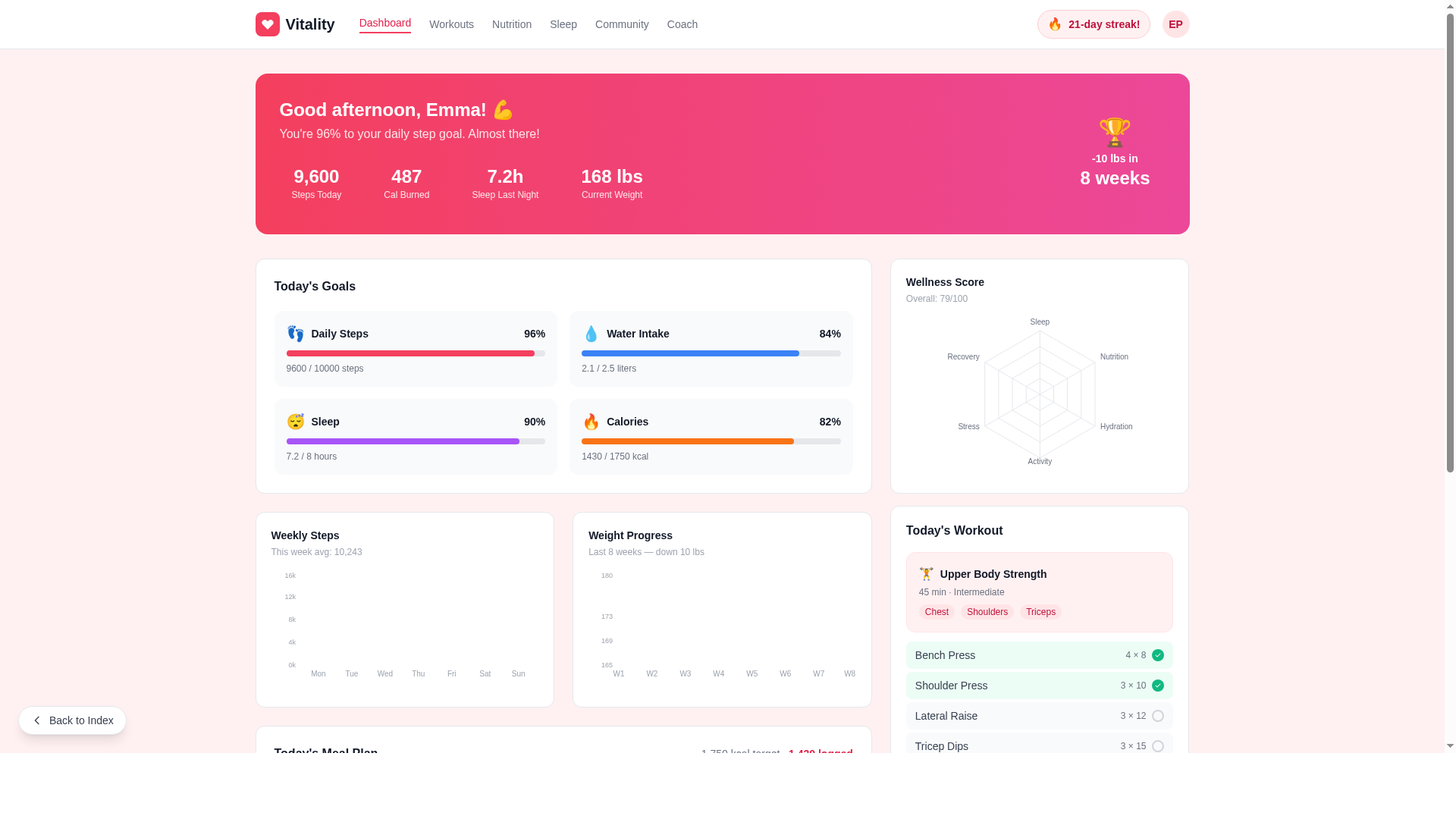
Task: Click the water drop icon for Water Intake
Action: point(591,333)
